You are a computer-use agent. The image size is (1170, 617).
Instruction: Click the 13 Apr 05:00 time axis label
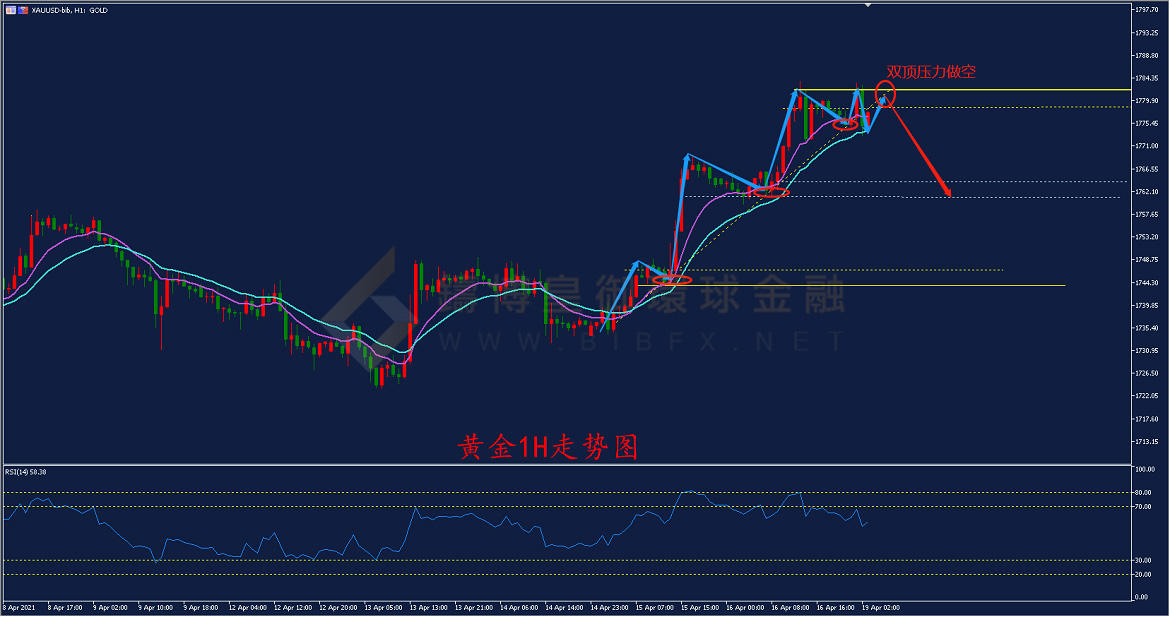(x=382, y=607)
